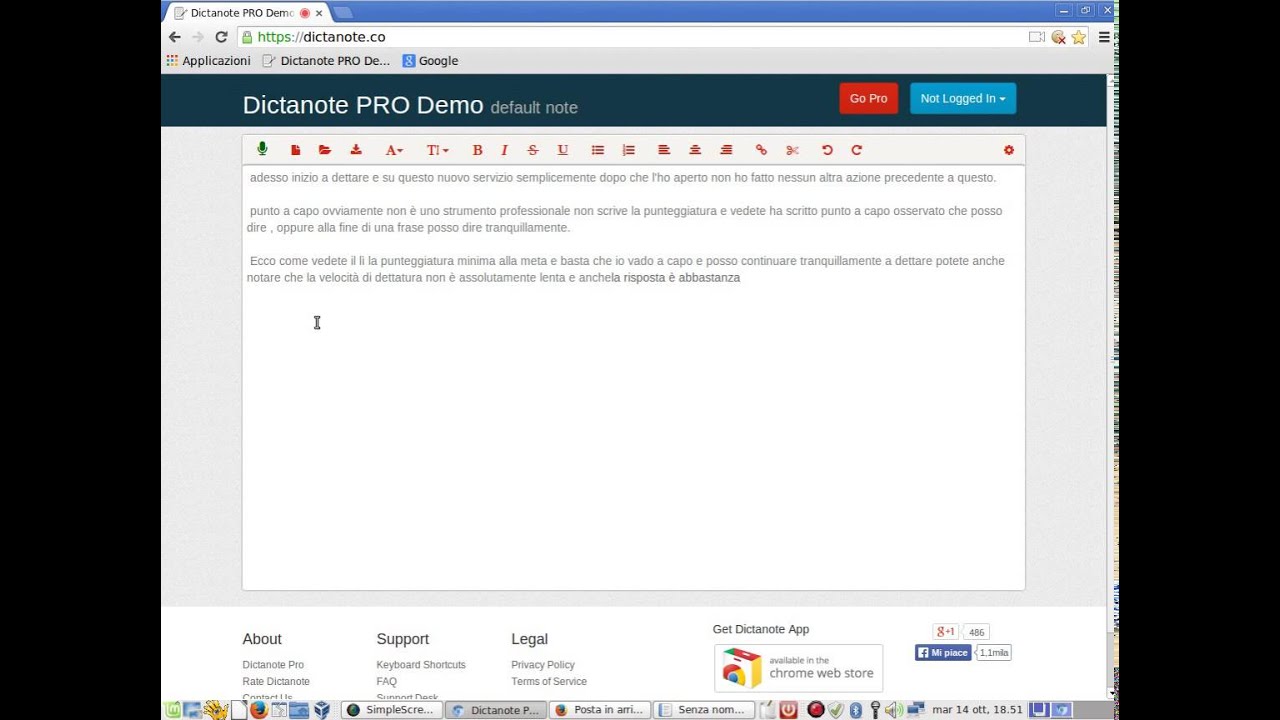Viewport: 1280px width, 720px height.
Task: Switch to Posta in arri... taskbar window
Action: click(x=600, y=710)
